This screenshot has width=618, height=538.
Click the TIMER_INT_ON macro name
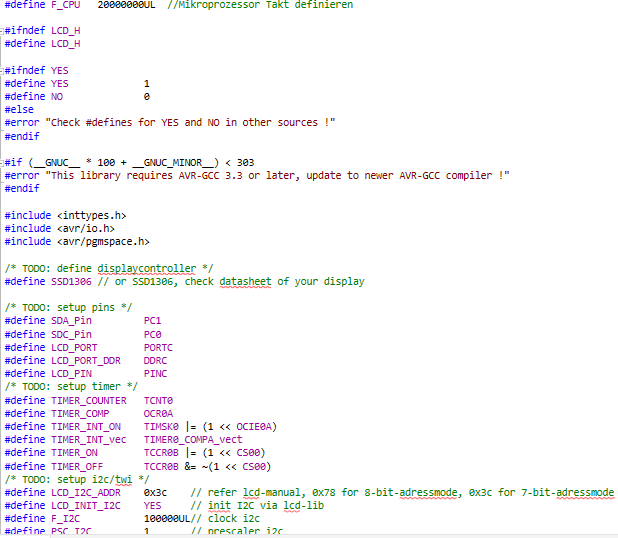(86, 427)
